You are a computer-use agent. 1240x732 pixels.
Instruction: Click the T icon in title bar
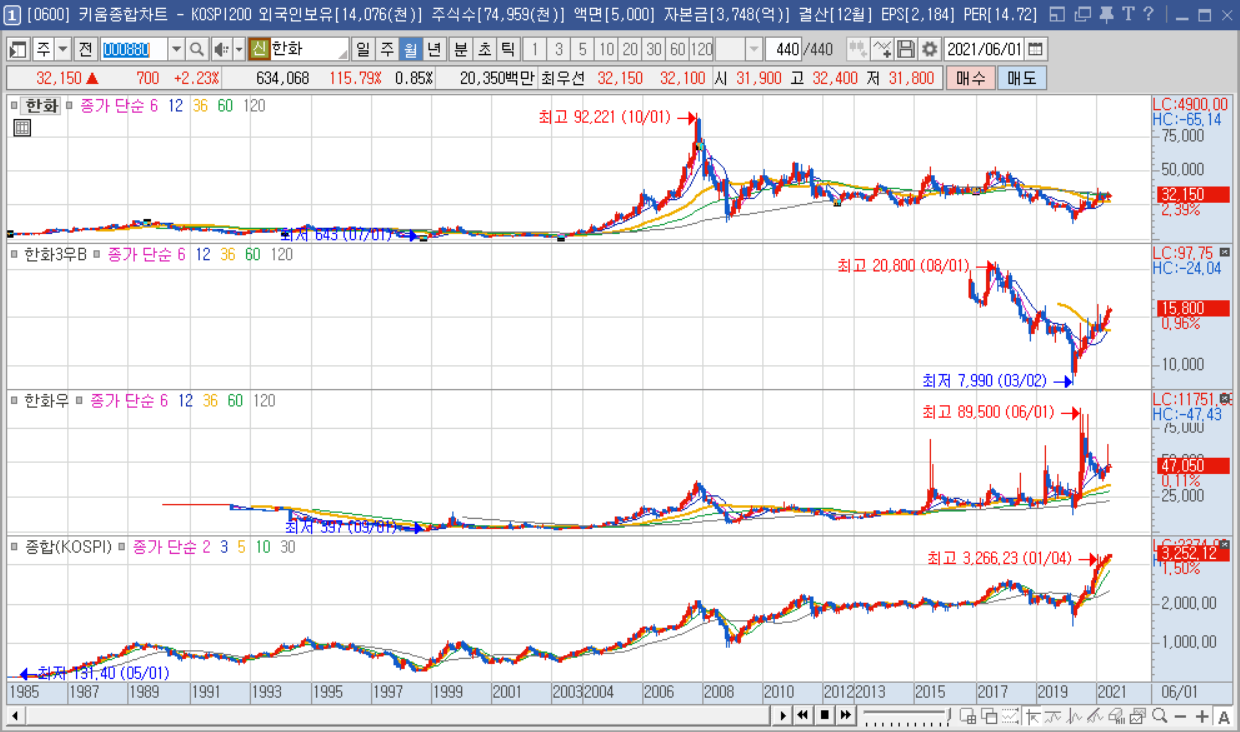[1128, 14]
